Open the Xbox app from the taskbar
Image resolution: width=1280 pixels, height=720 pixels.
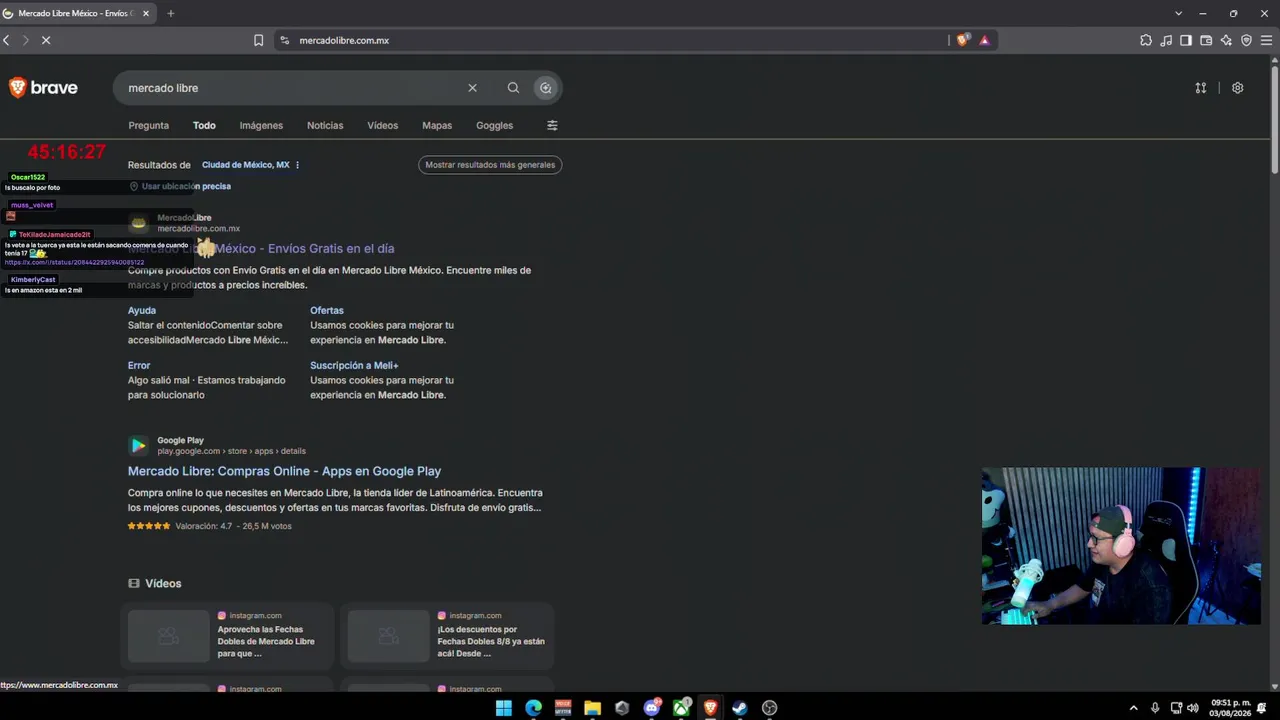click(681, 708)
